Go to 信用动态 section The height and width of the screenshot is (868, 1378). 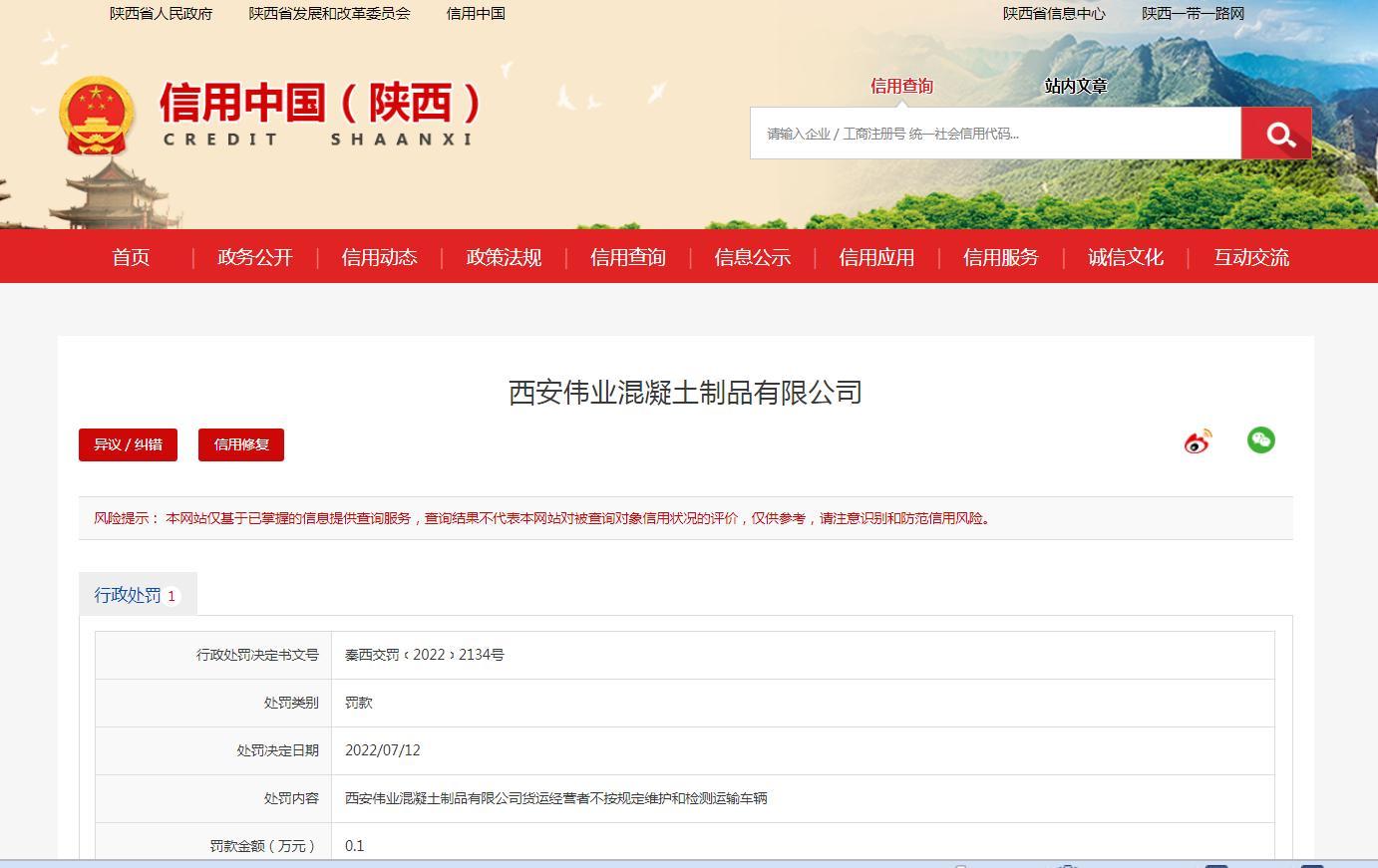379,257
